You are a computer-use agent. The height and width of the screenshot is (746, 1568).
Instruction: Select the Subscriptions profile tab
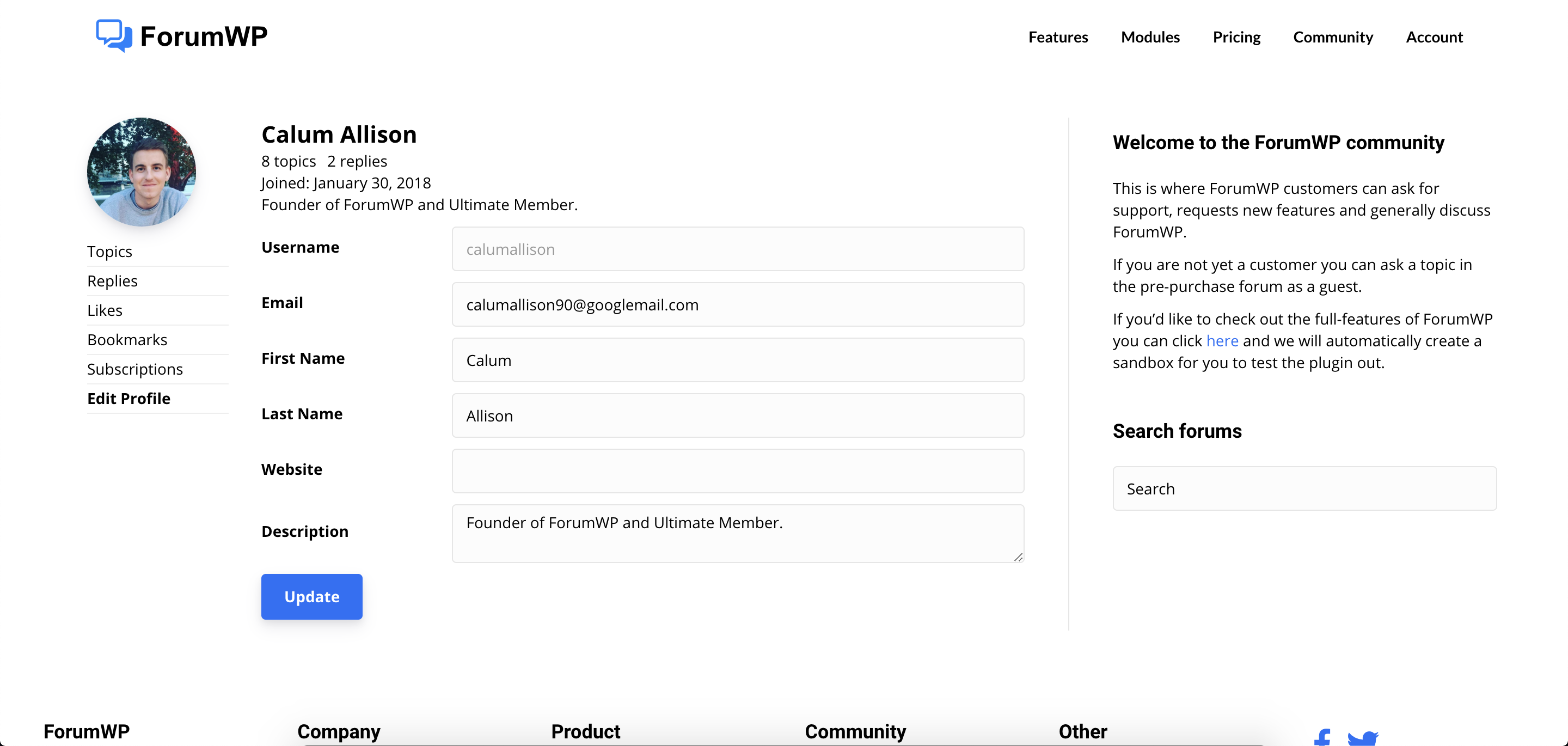click(134, 369)
